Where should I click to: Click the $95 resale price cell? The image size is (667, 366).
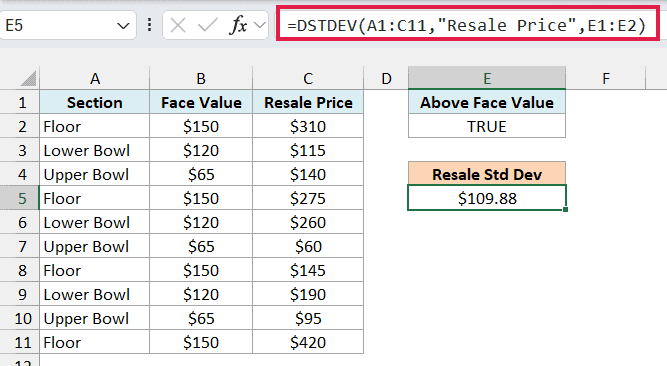[308, 318]
